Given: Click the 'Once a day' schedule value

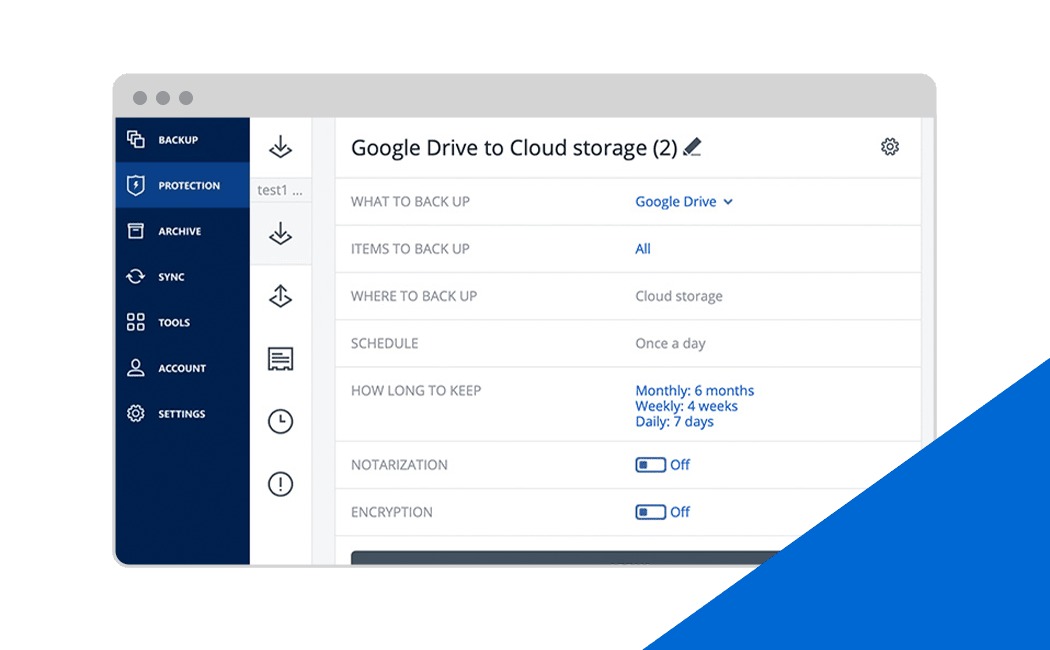Looking at the screenshot, I should click(670, 343).
